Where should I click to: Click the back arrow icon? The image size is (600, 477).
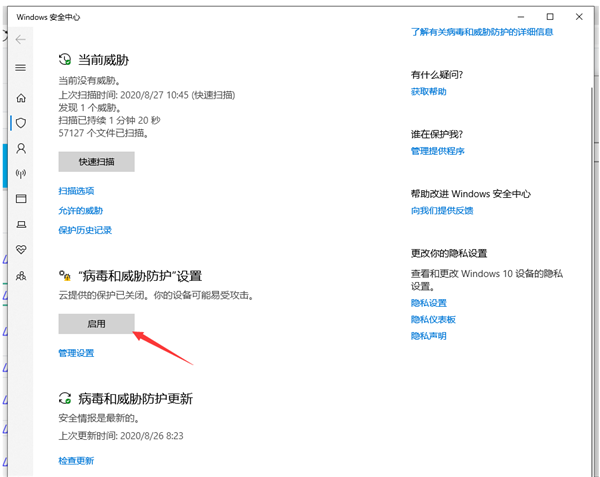[x=21, y=40]
